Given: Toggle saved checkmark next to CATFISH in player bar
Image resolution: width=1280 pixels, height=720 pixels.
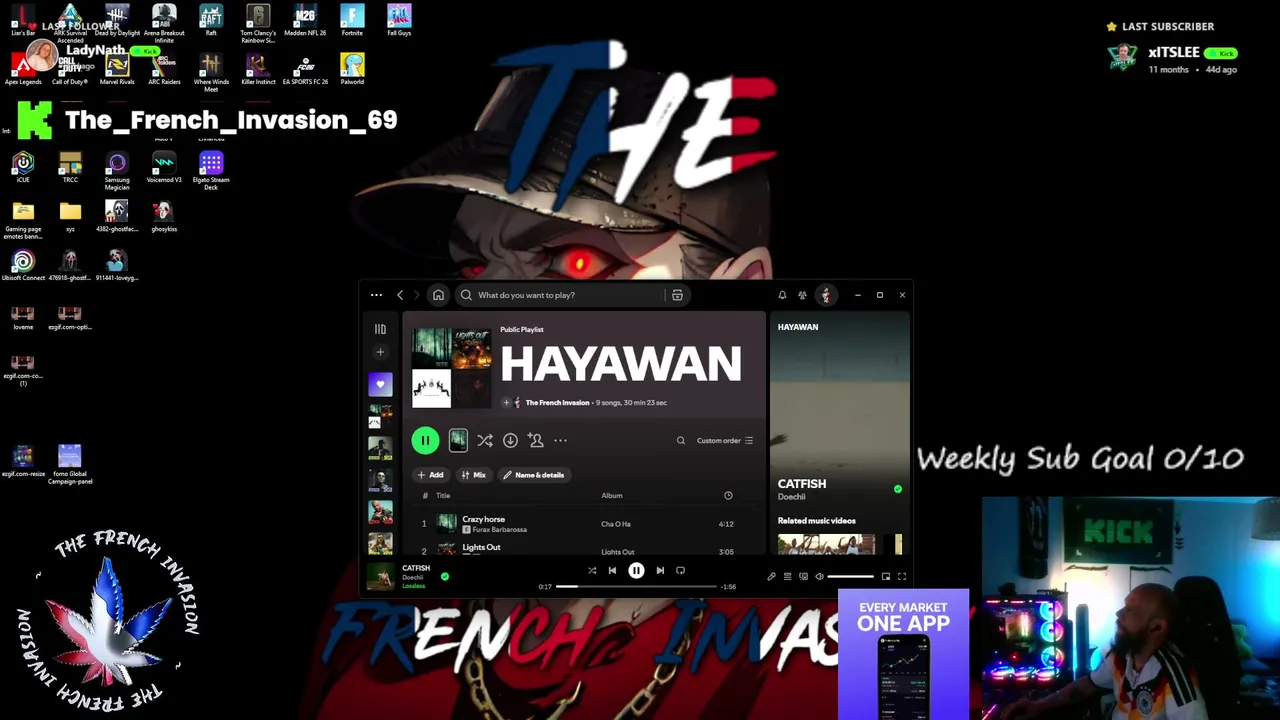Looking at the screenshot, I should [x=445, y=576].
